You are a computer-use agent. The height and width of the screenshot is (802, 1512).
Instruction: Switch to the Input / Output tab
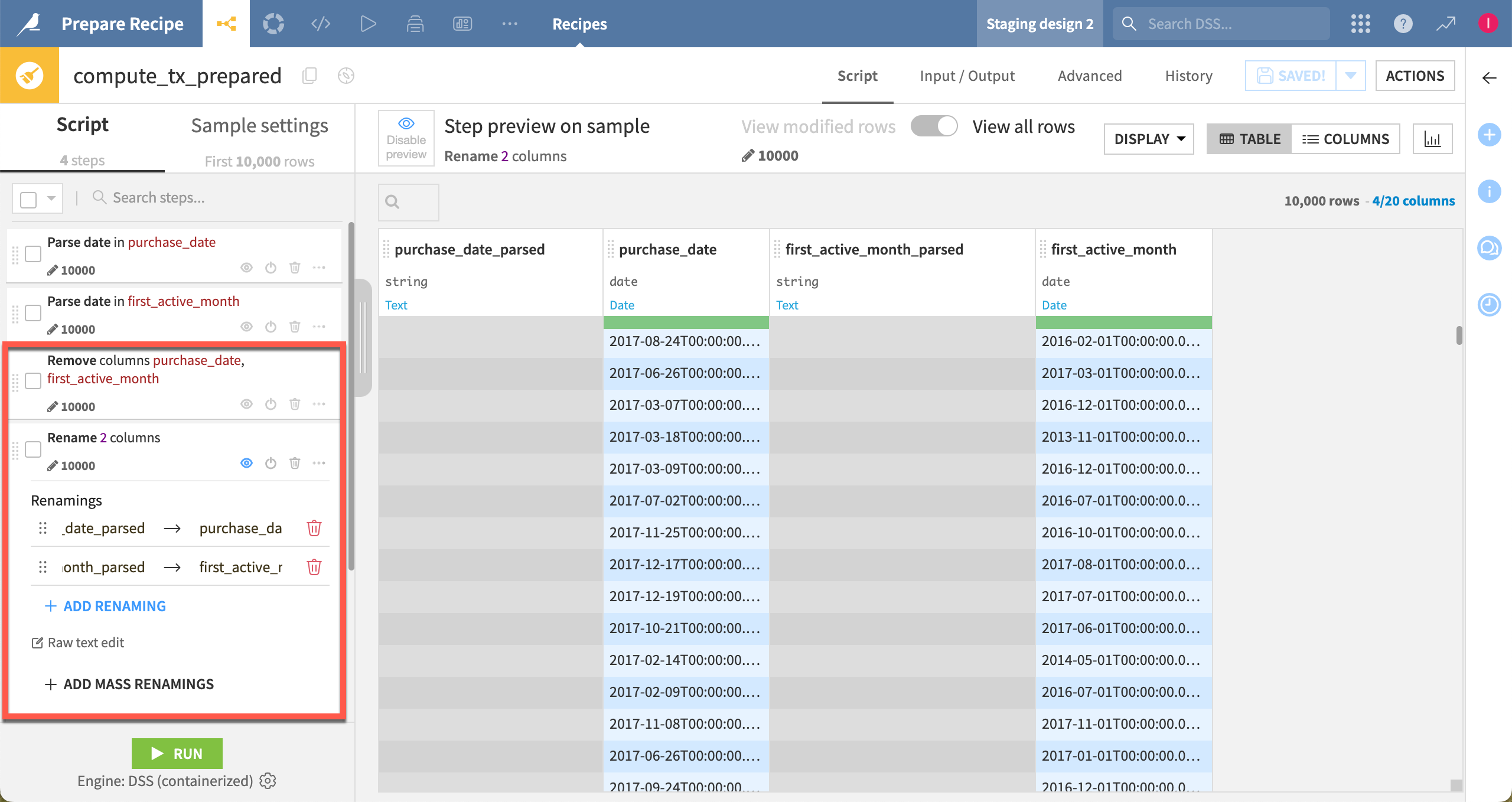[967, 76]
